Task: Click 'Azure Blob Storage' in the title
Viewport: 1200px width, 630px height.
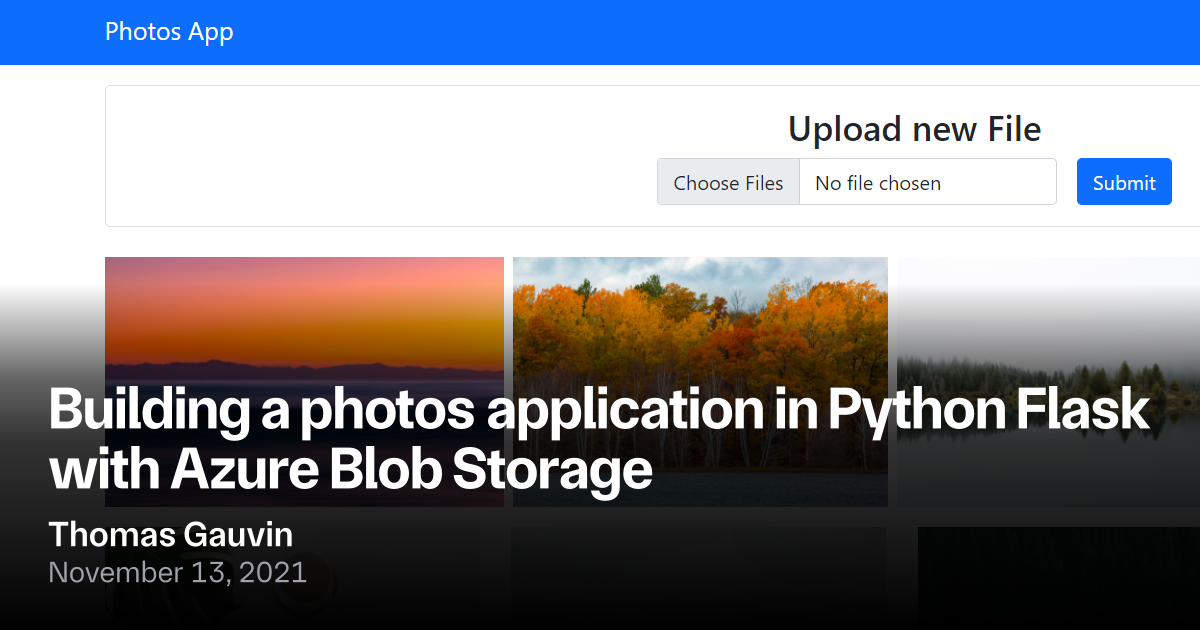Action: (410, 470)
